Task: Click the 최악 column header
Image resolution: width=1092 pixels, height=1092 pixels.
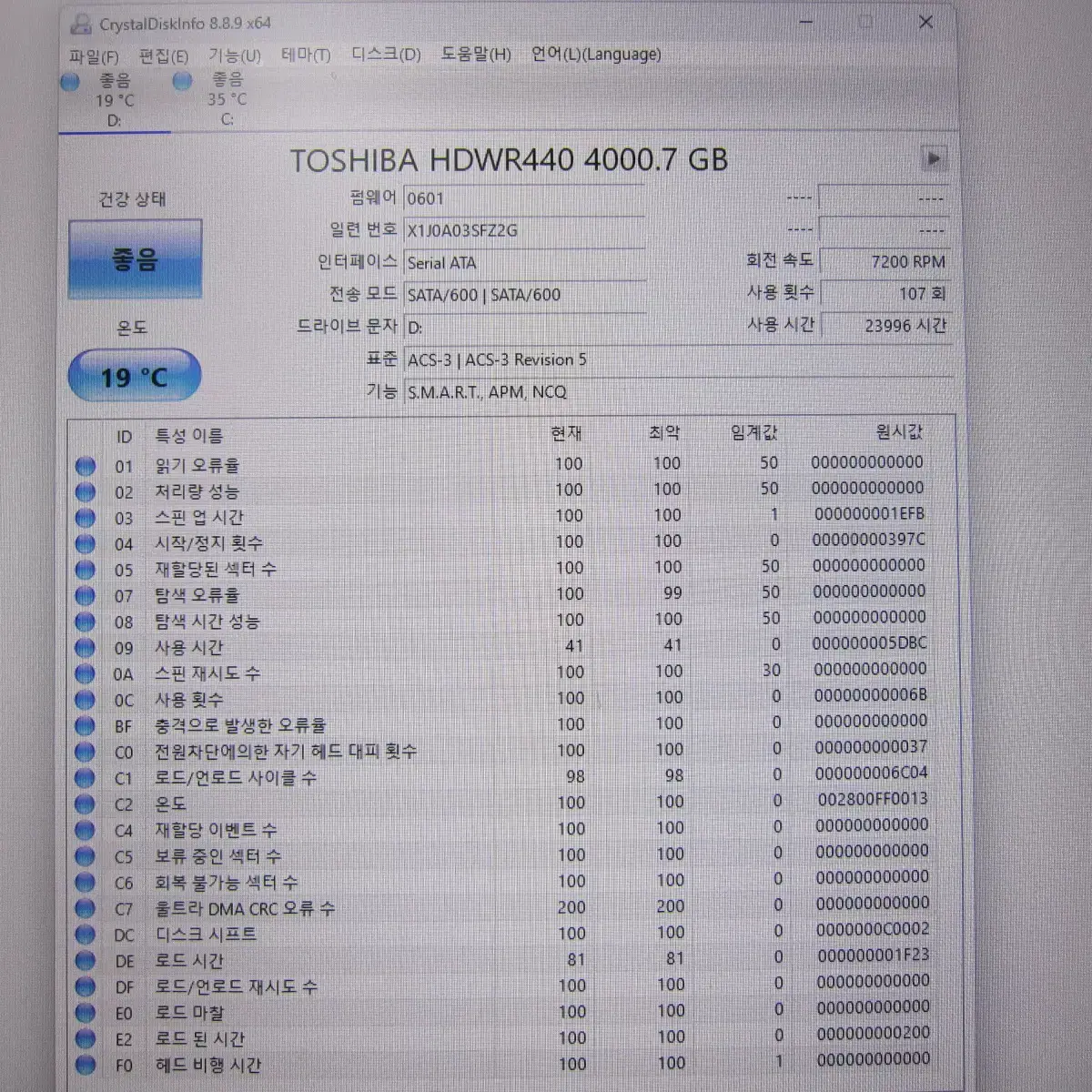Action: point(664,434)
